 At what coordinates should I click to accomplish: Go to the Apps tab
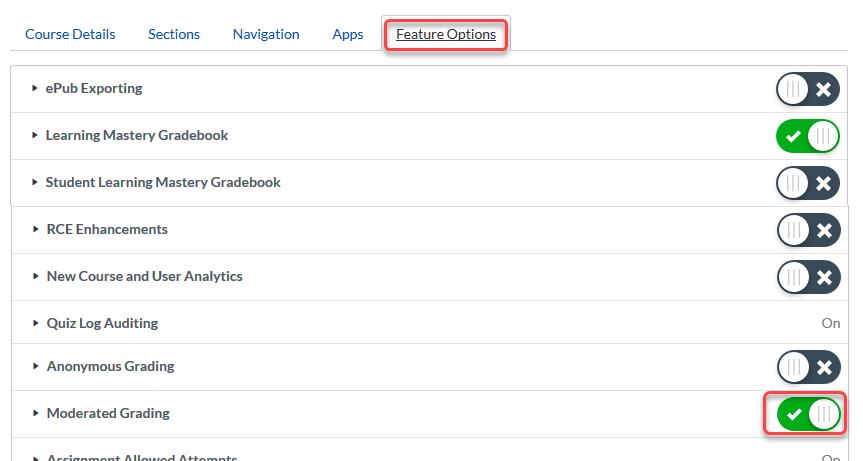pos(348,34)
